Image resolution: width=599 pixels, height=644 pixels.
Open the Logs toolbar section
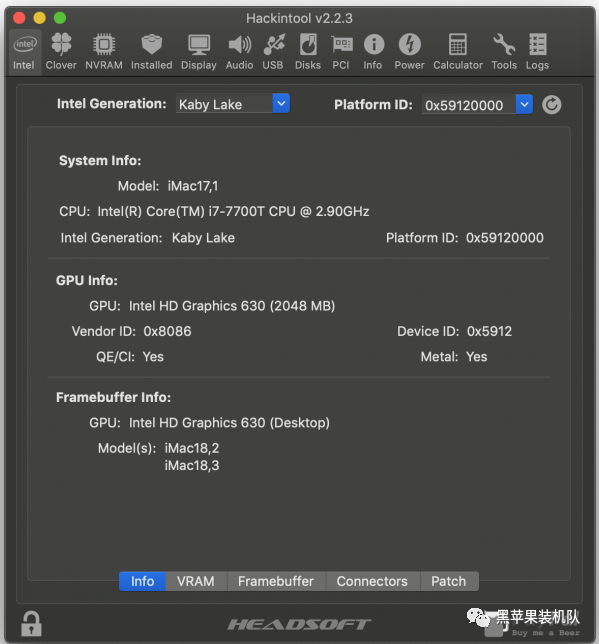[x=537, y=52]
